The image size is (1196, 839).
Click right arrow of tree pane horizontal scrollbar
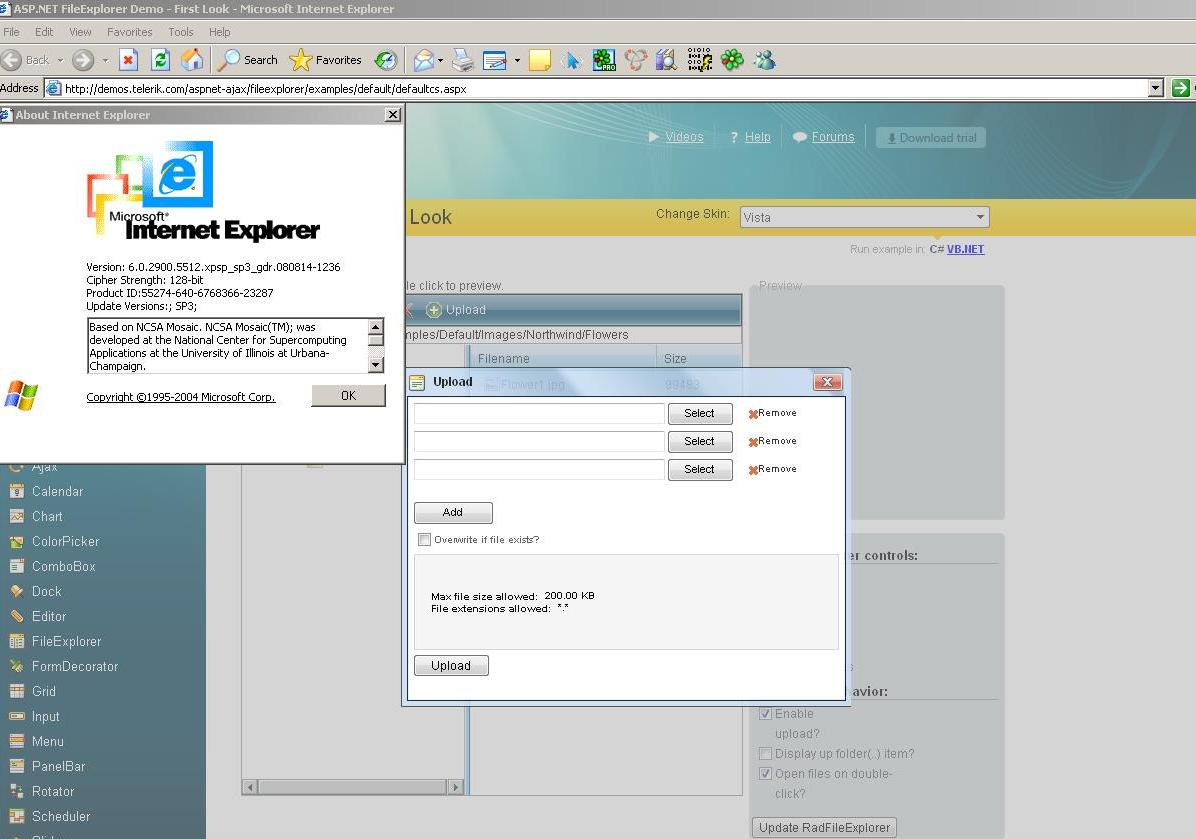coord(455,786)
